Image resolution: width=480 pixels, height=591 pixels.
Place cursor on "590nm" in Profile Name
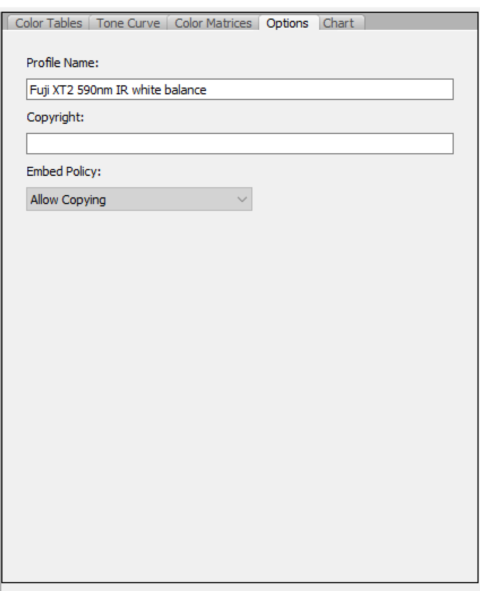95,90
